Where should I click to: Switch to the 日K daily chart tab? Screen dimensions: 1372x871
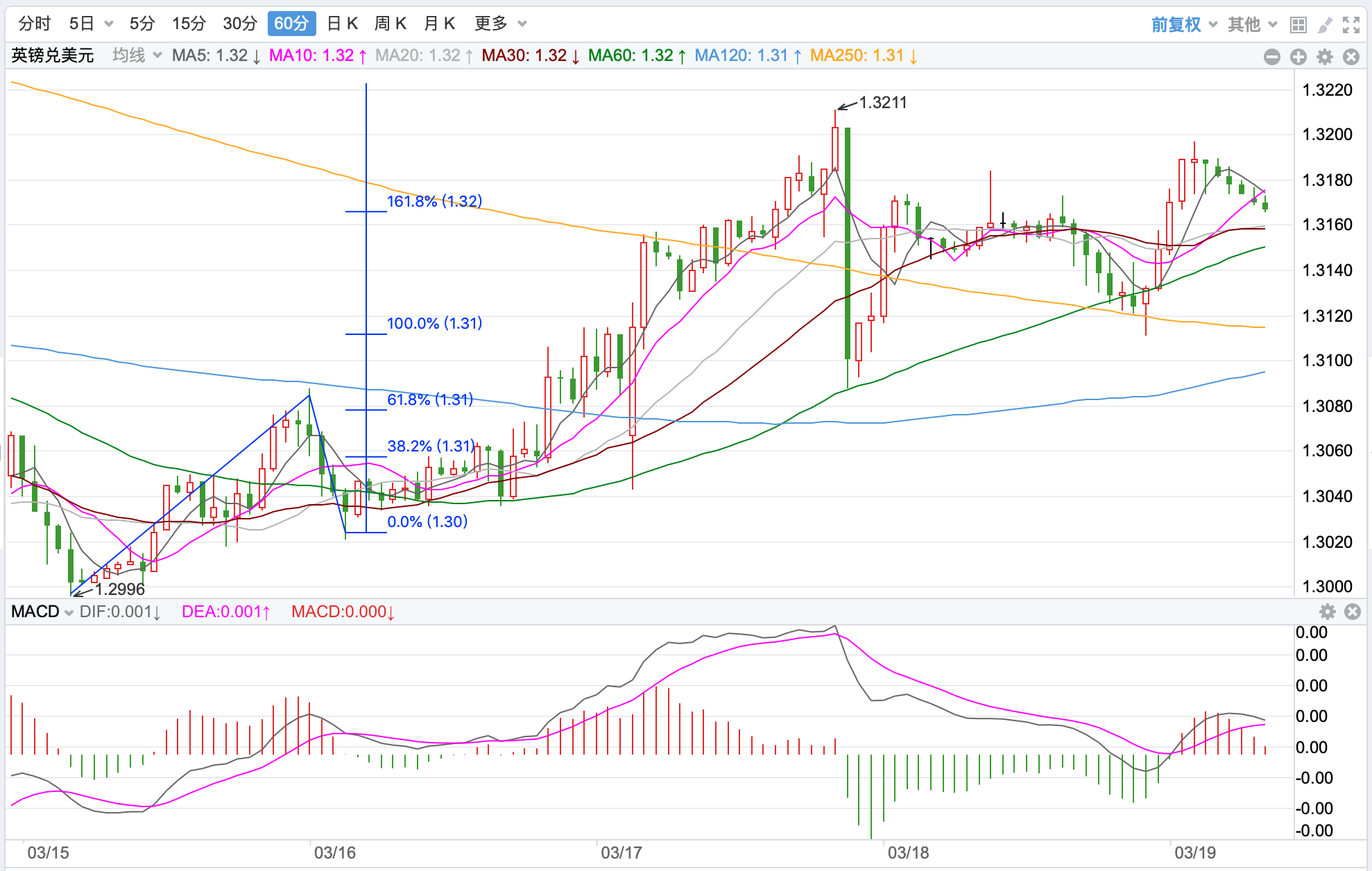(342, 24)
